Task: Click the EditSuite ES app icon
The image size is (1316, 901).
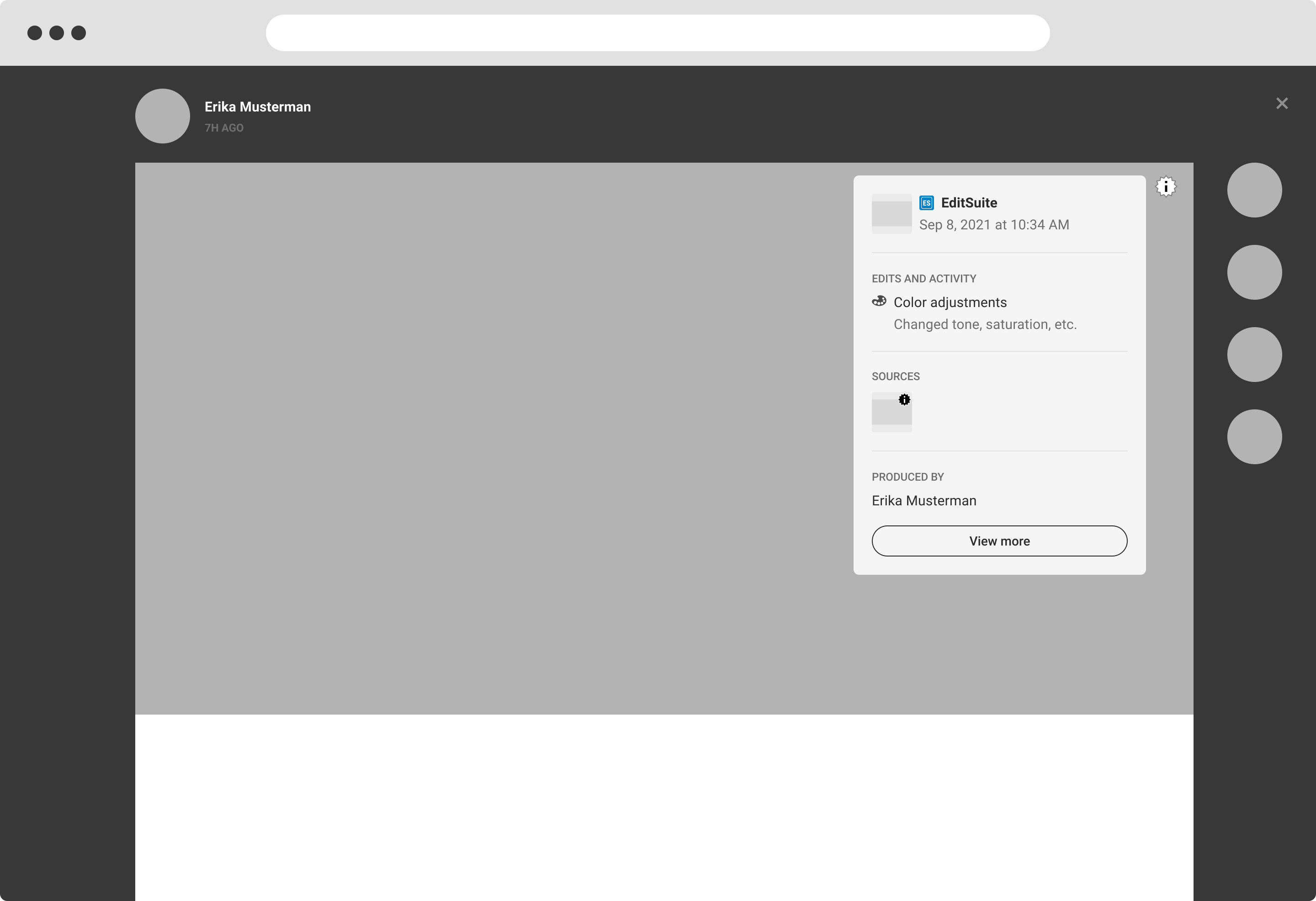Action: 926,203
